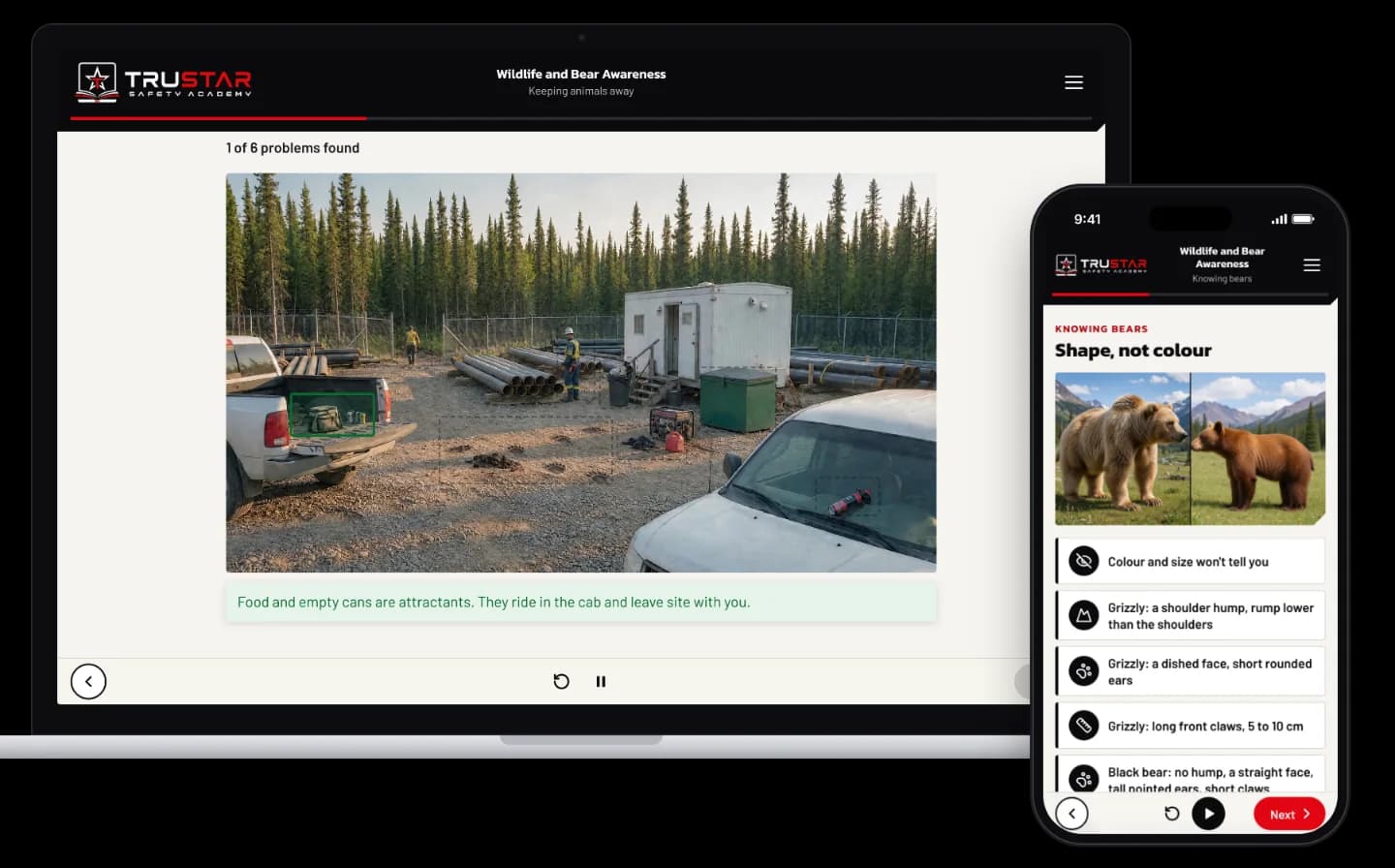Click the TruStar Safety Academy logo on laptop

pyautogui.click(x=165, y=81)
